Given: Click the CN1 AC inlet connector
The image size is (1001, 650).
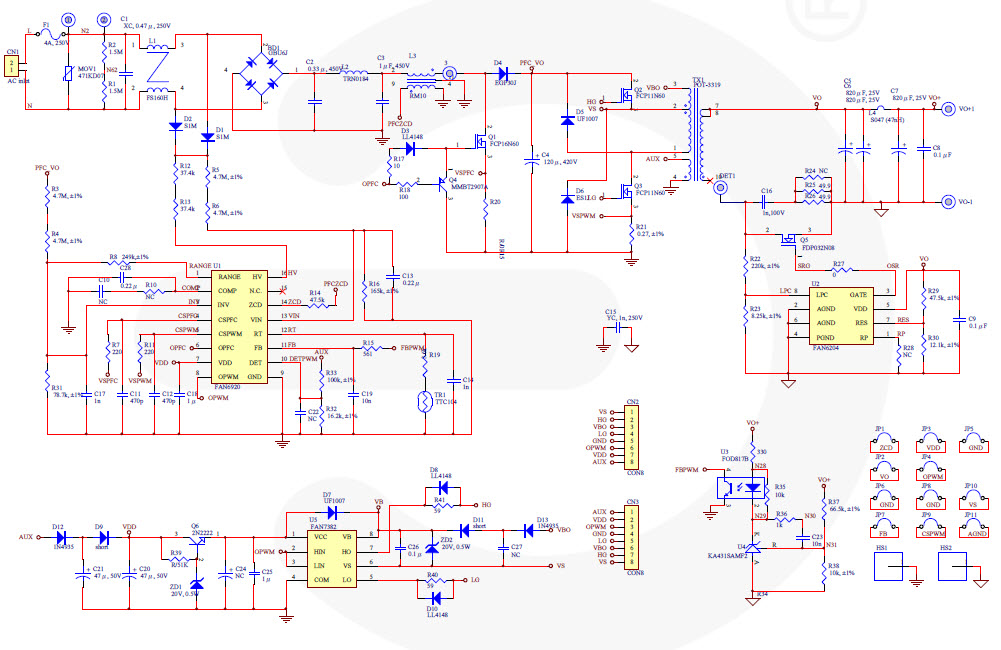Looking at the screenshot, I should tap(13, 66).
